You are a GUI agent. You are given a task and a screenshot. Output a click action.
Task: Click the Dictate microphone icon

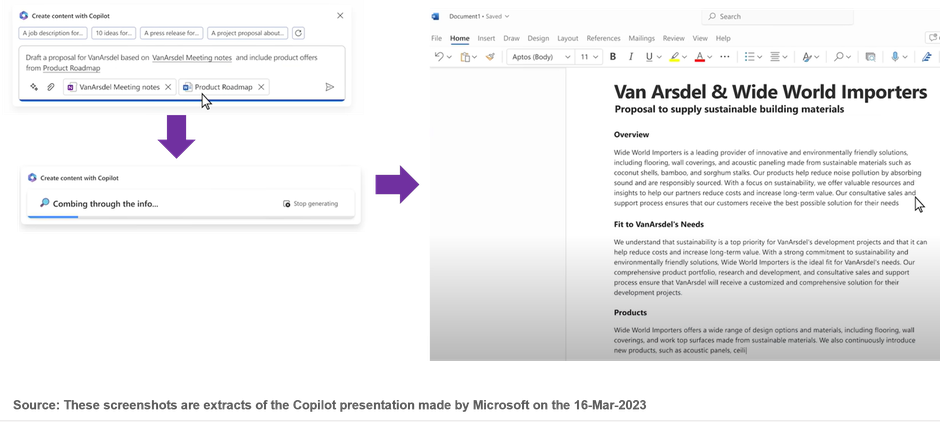(x=895, y=57)
